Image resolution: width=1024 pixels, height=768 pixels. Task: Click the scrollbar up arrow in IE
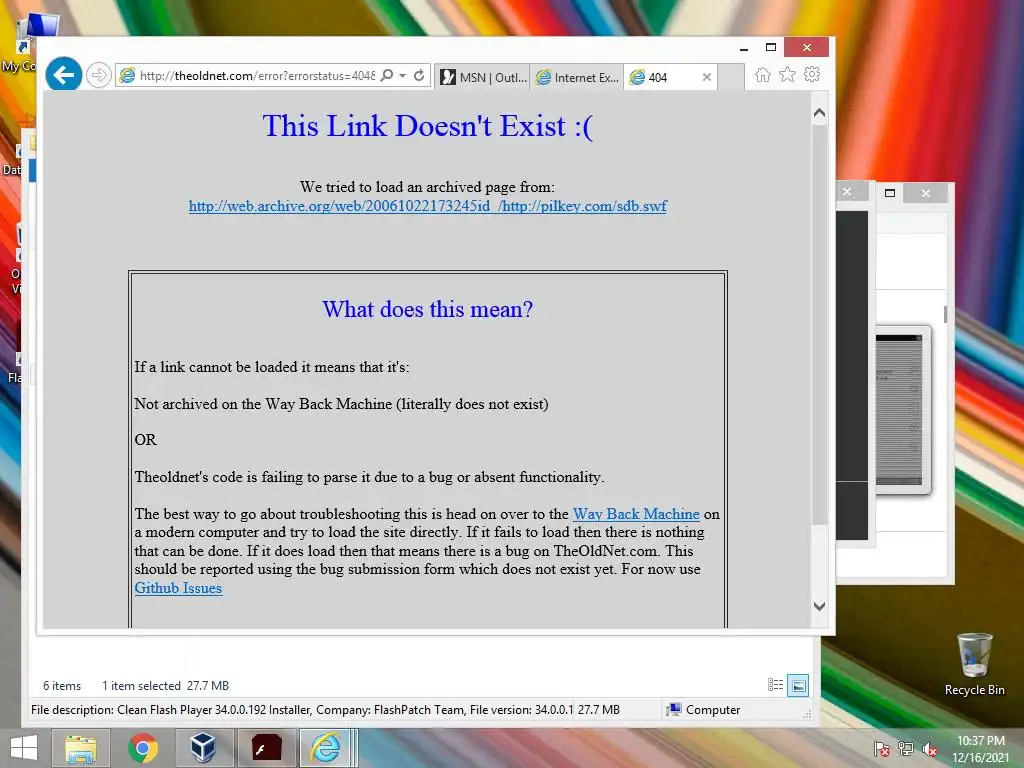[820, 113]
